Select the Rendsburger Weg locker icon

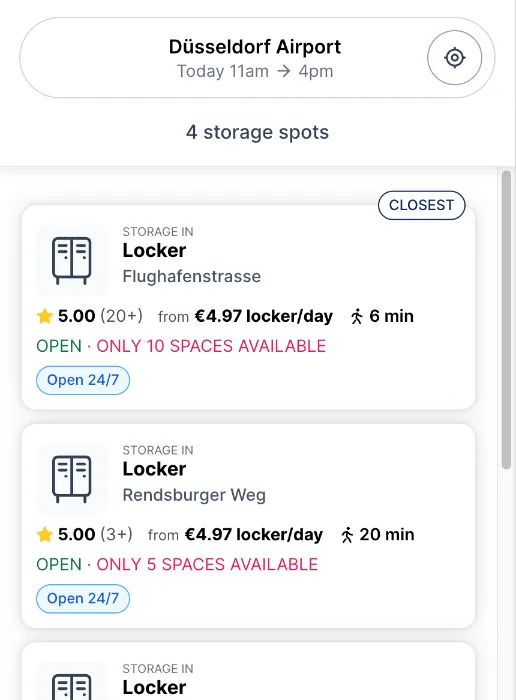click(72, 479)
